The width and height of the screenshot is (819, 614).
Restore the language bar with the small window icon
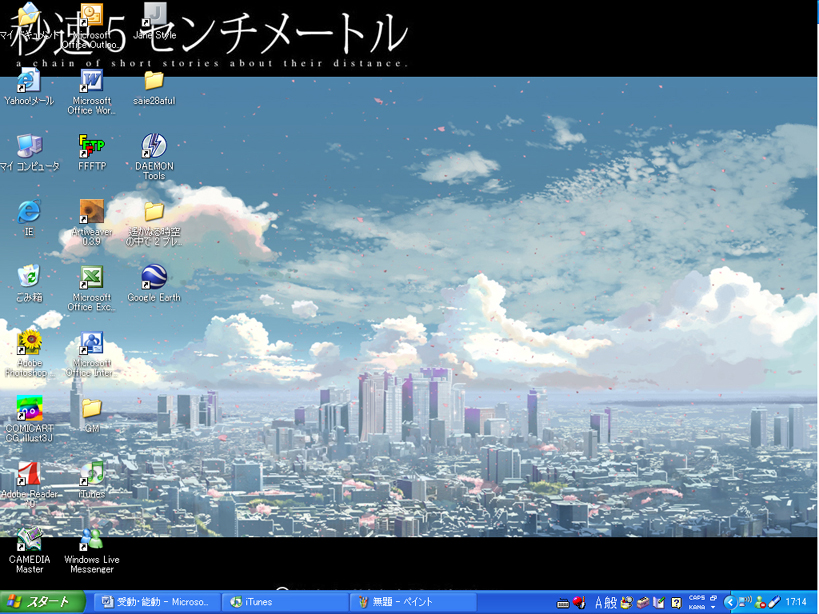click(713, 598)
